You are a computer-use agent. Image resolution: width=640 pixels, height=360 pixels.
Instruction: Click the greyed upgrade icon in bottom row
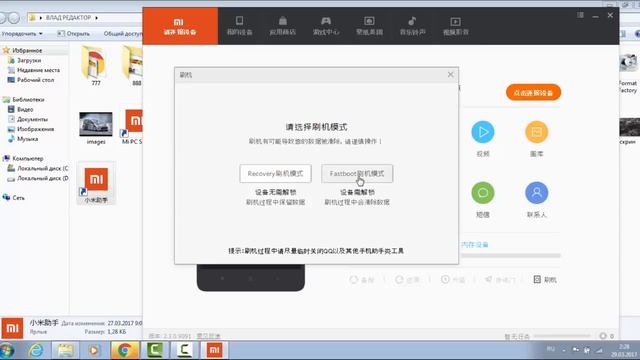pyautogui.click(x=453, y=280)
